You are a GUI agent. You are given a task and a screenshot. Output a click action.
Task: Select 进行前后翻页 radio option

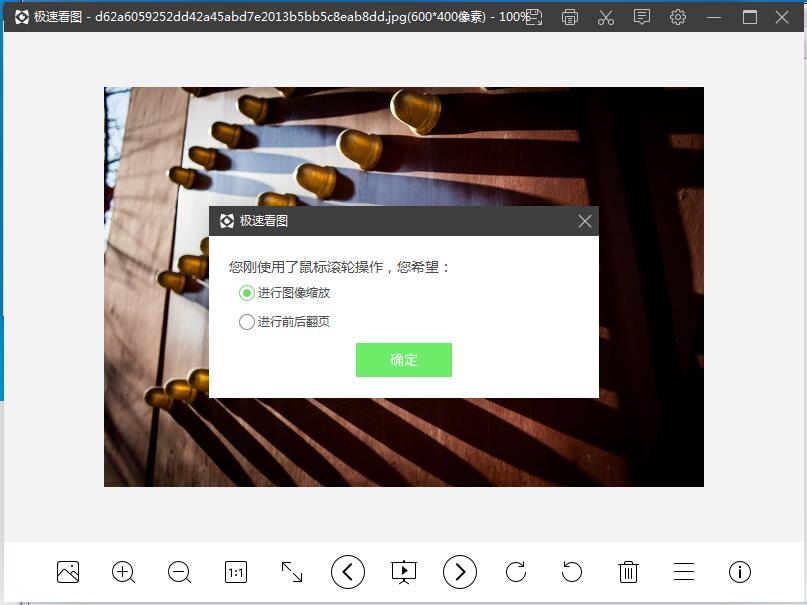pos(284,322)
